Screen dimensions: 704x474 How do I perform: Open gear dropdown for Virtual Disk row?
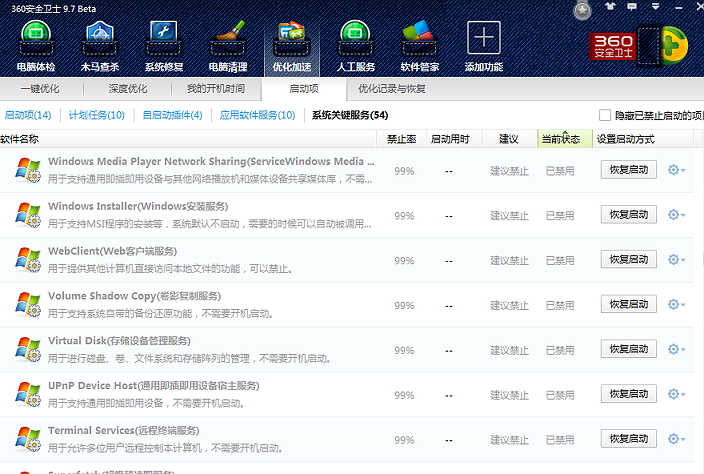[676, 349]
